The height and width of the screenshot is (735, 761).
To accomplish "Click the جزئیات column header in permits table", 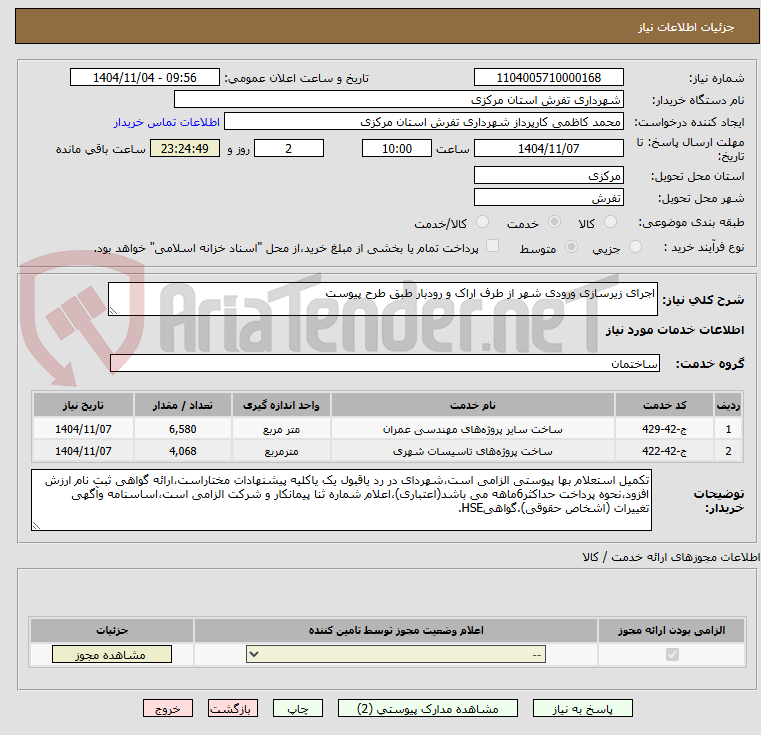I will 112,630.
